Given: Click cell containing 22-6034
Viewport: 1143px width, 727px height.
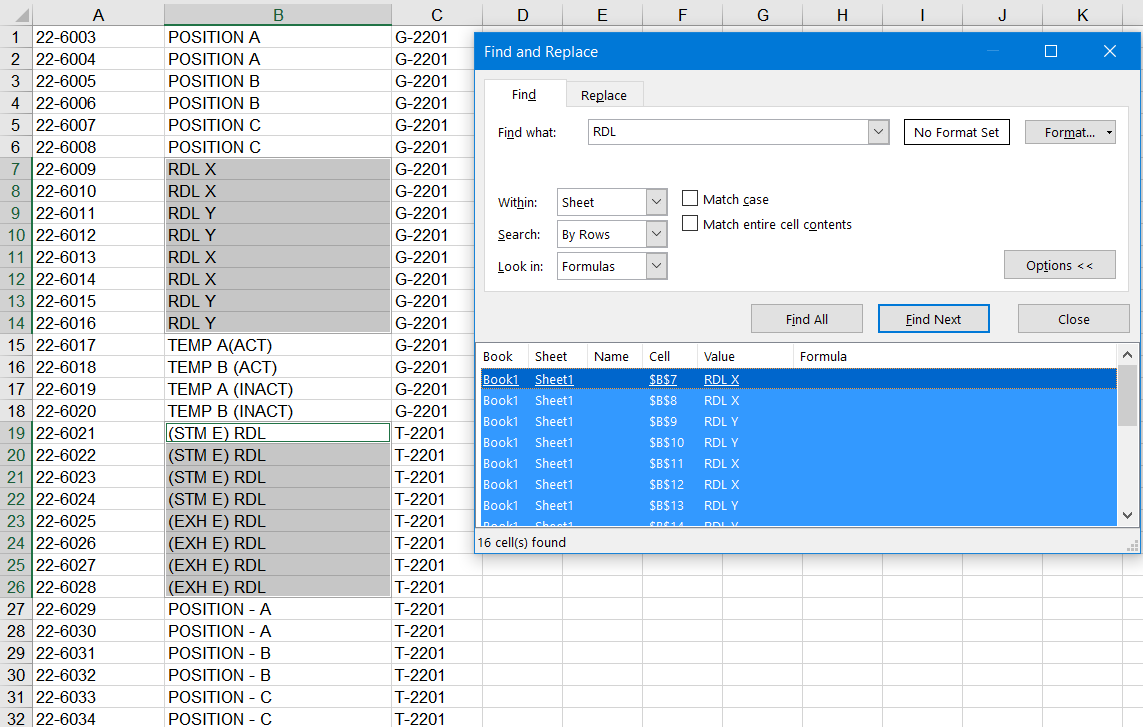Looking at the screenshot, I should 98,719.
